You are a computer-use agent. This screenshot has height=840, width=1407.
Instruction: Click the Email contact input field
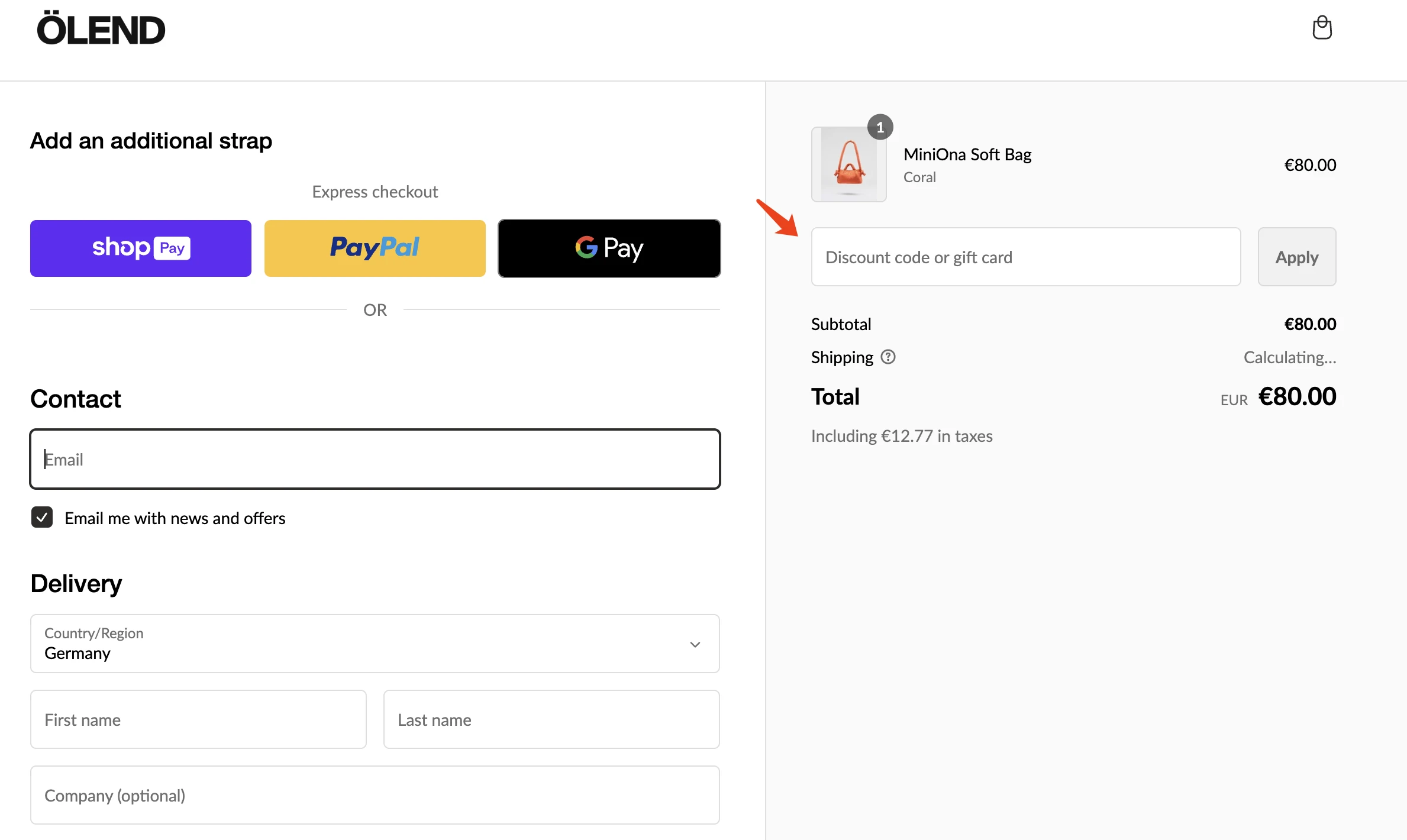point(375,459)
